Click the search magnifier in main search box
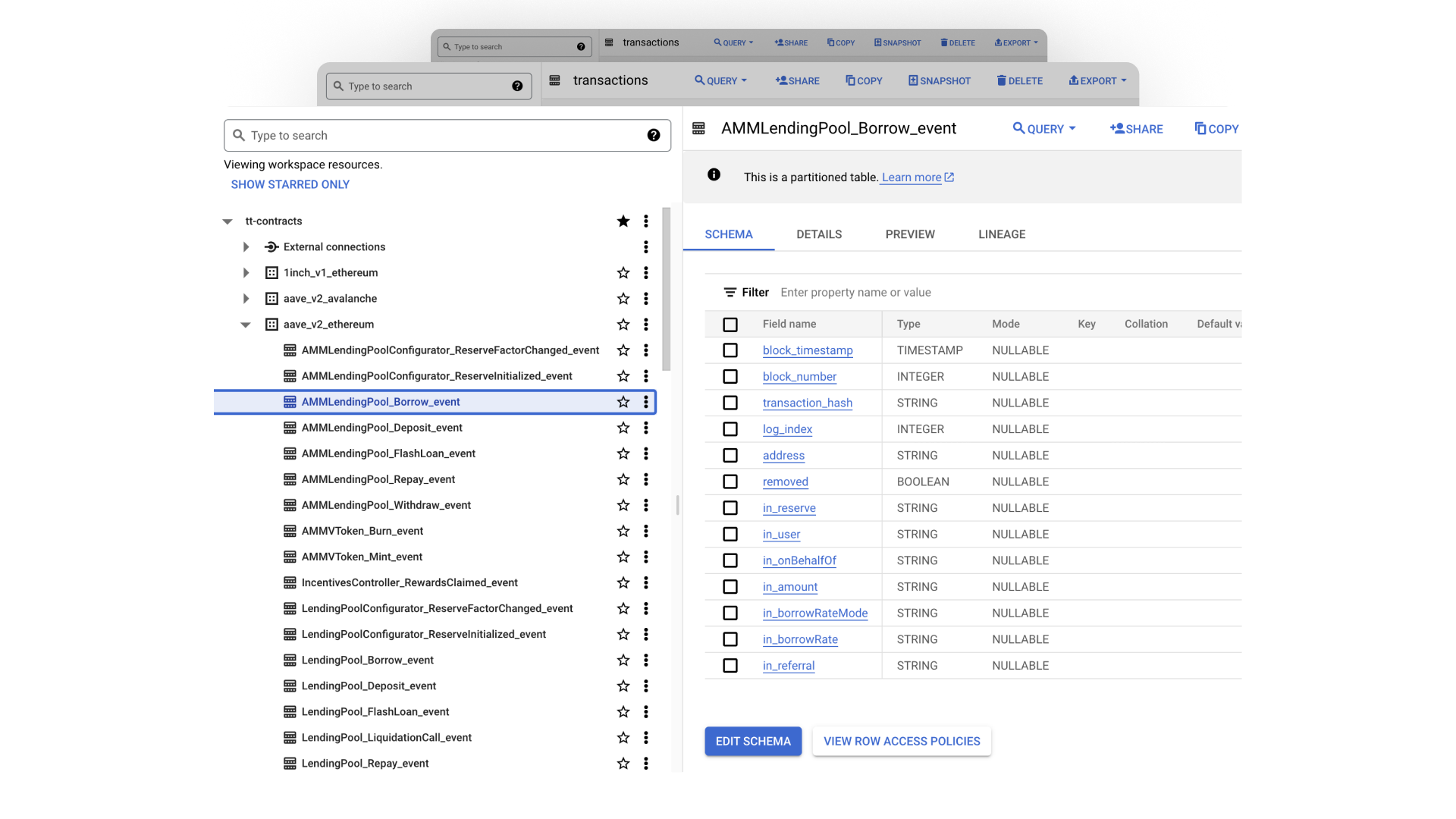Screen dimensions: 1456x819 pyautogui.click(x=239, y=136)
